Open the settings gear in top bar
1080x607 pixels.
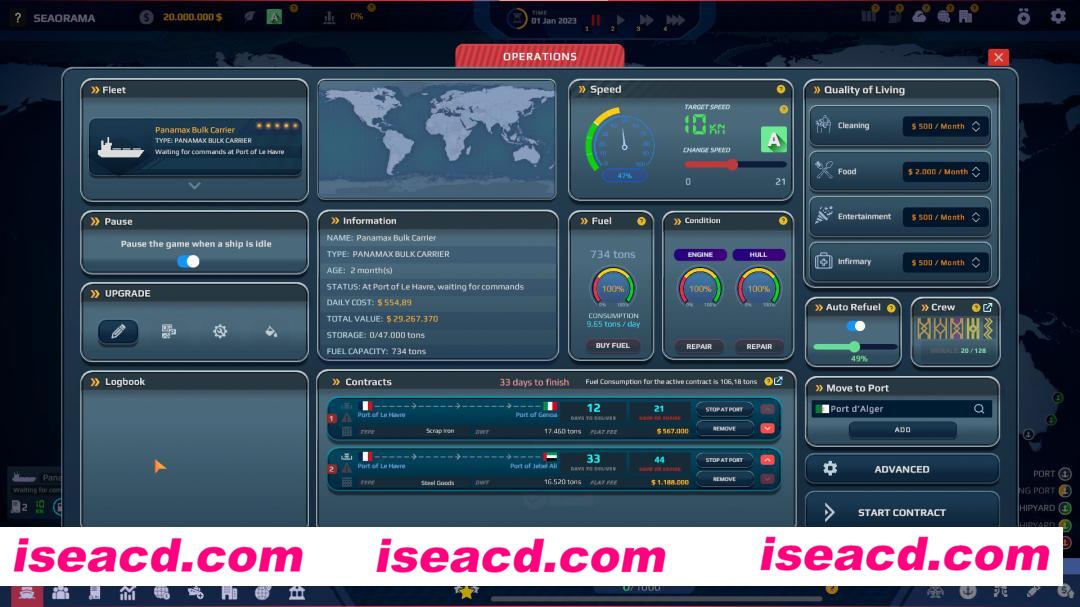[x=1058, y=17]
